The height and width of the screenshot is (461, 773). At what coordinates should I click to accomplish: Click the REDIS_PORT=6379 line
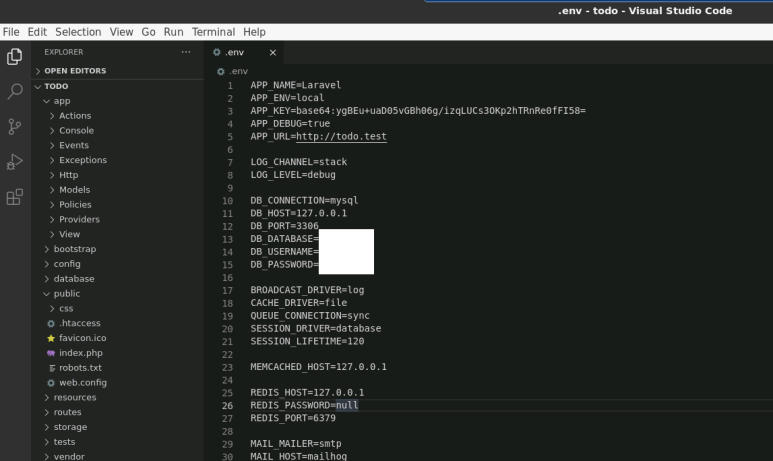click(x=293, y=418)
